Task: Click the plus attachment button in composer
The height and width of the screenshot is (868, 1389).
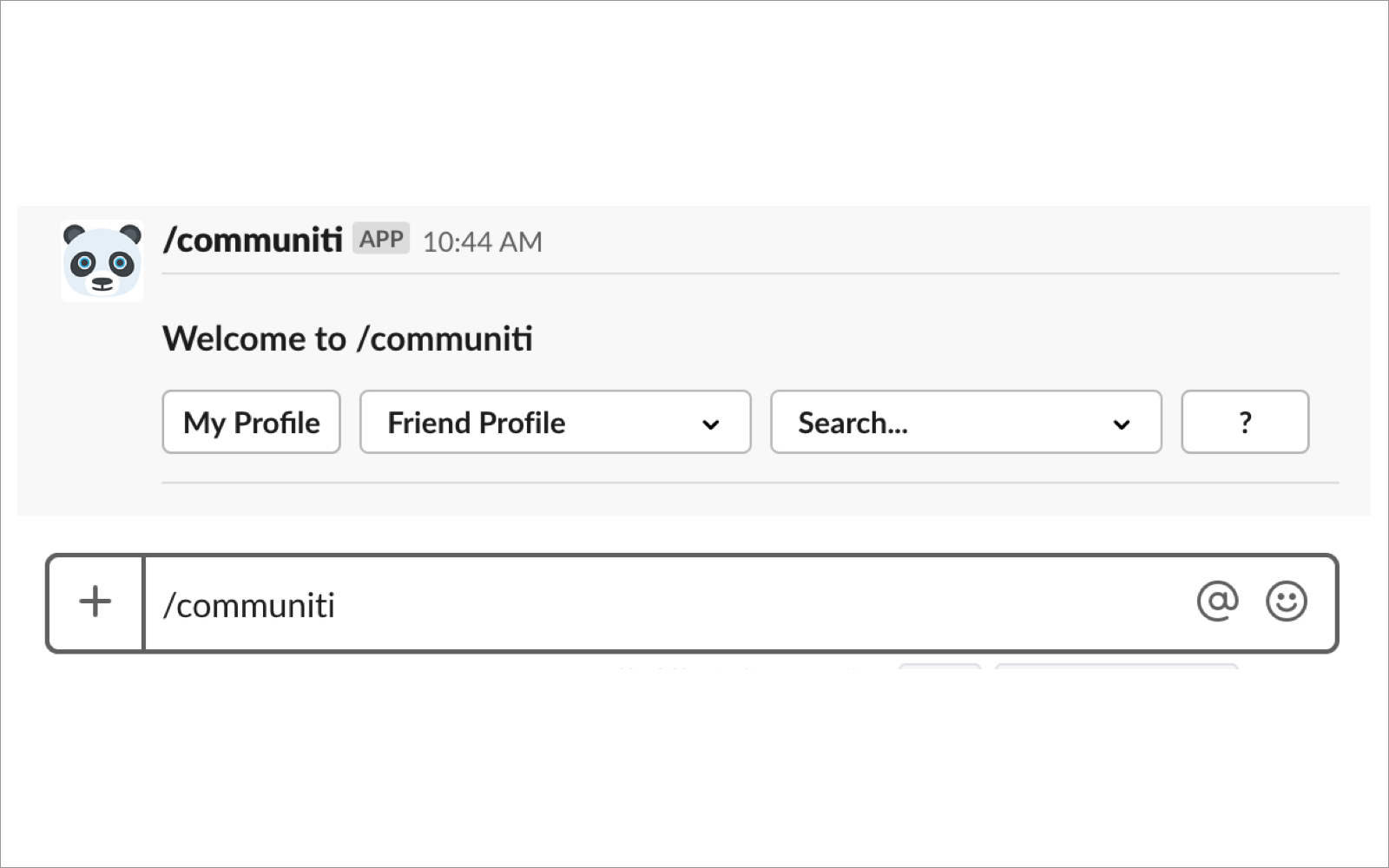Action: coord(95,602)
